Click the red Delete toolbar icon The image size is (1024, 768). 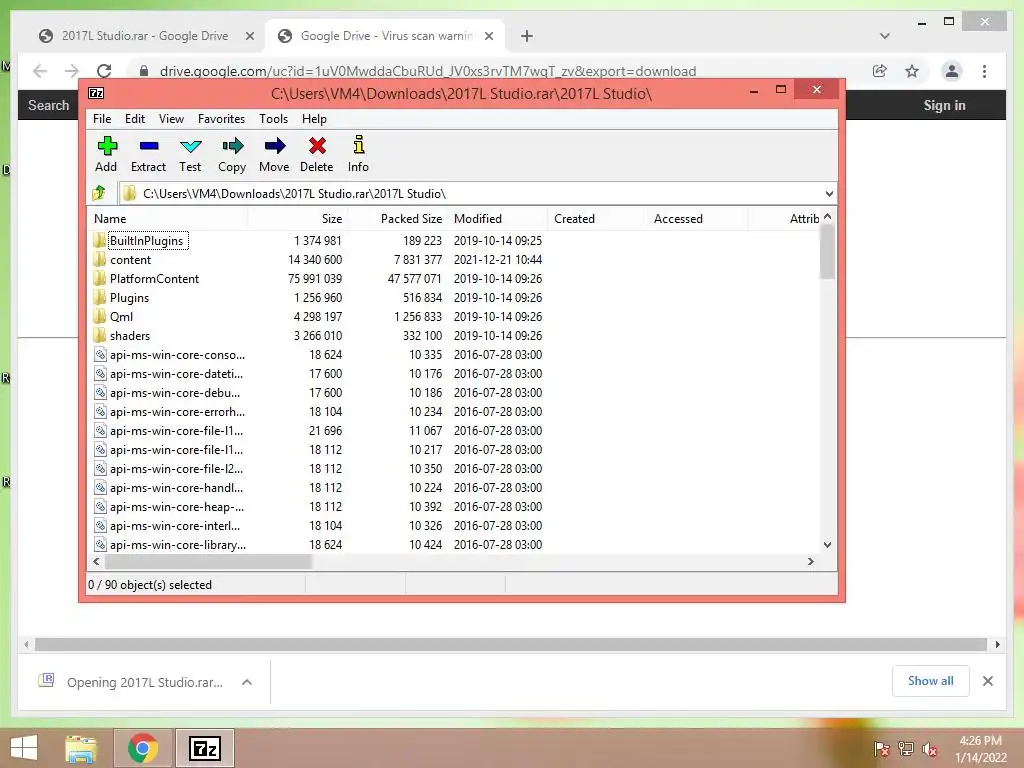pos(317,146)
